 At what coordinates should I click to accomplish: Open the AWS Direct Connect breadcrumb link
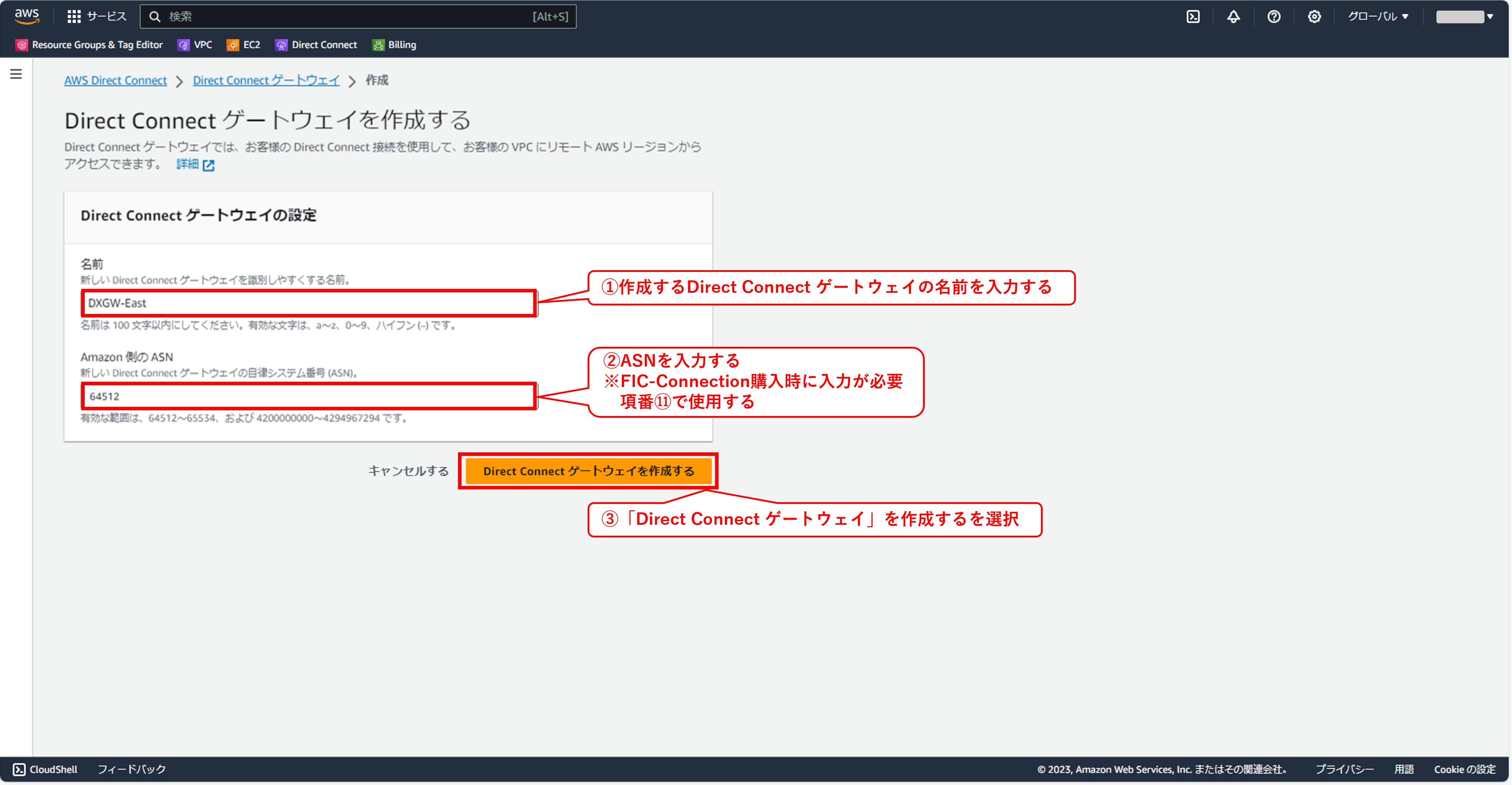[x=115, y=80]
